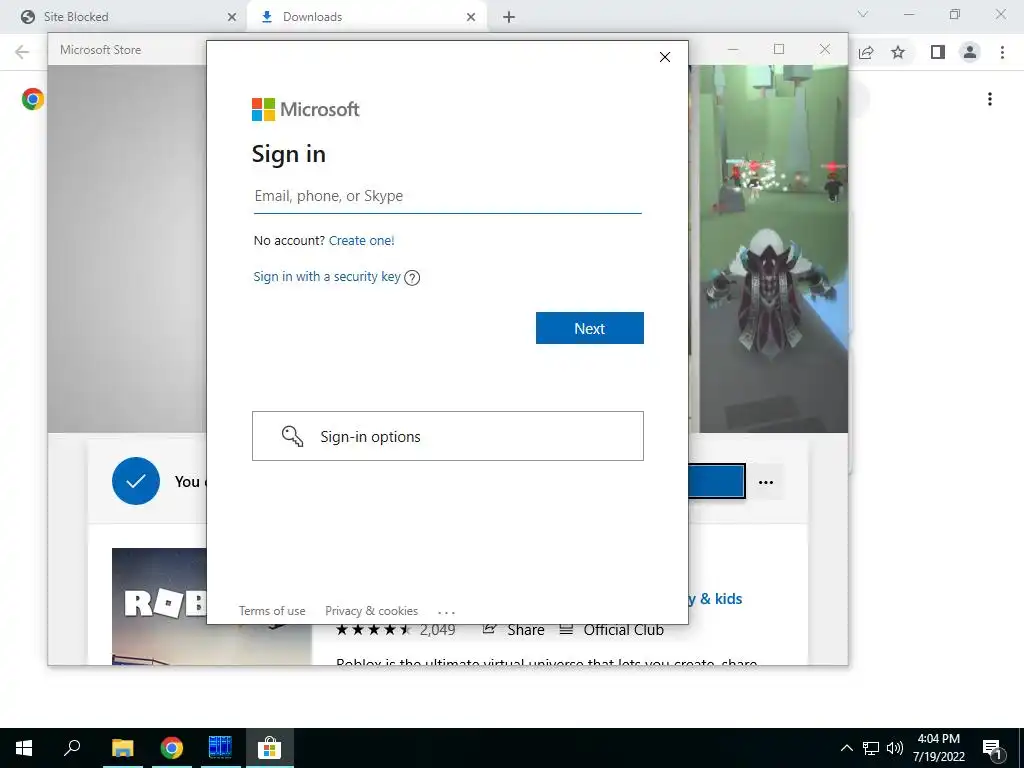Image resolution: width=1024 pixels, height=768 pixels.
Task: Open the Sign-in options button
Action: coord(447,436)
